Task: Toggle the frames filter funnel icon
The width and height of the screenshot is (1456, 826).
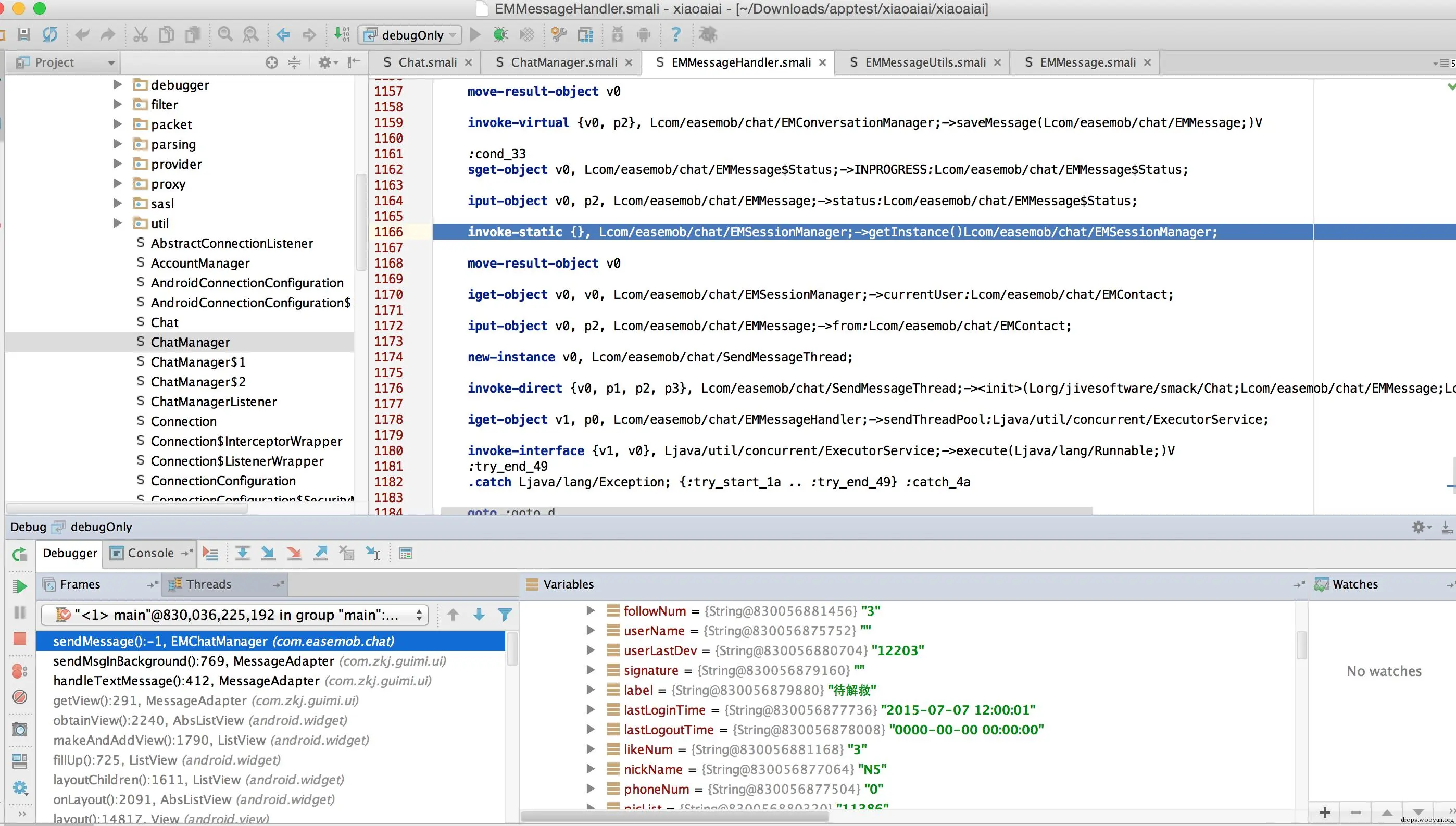Action: [505, 615]
